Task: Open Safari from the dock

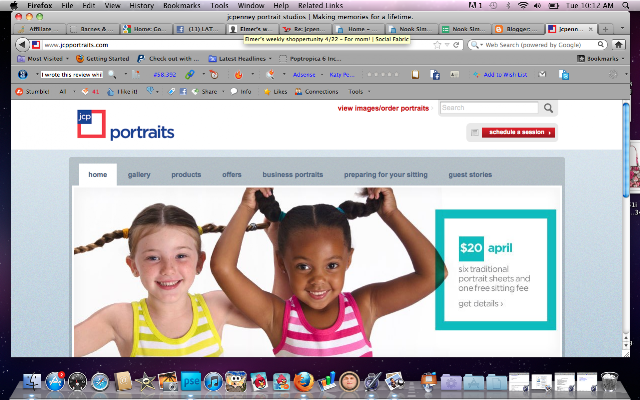Action: pos(100,382)
